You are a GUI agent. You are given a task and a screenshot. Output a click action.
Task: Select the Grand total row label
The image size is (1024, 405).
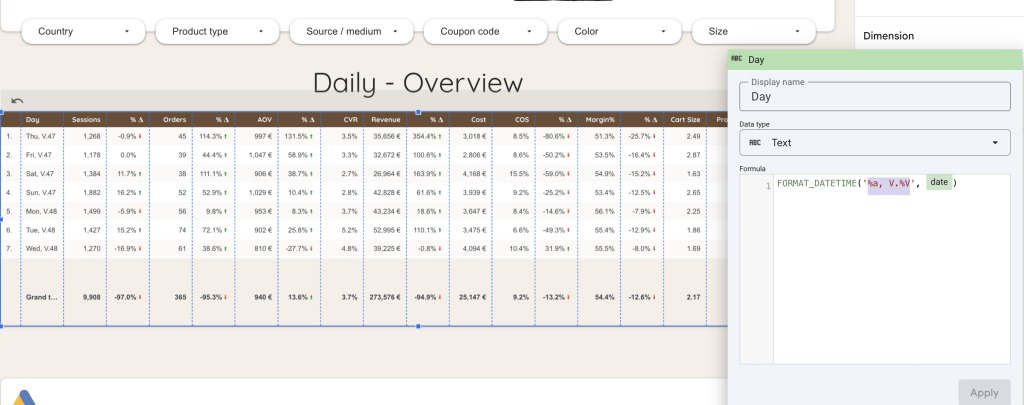point(40,297)
